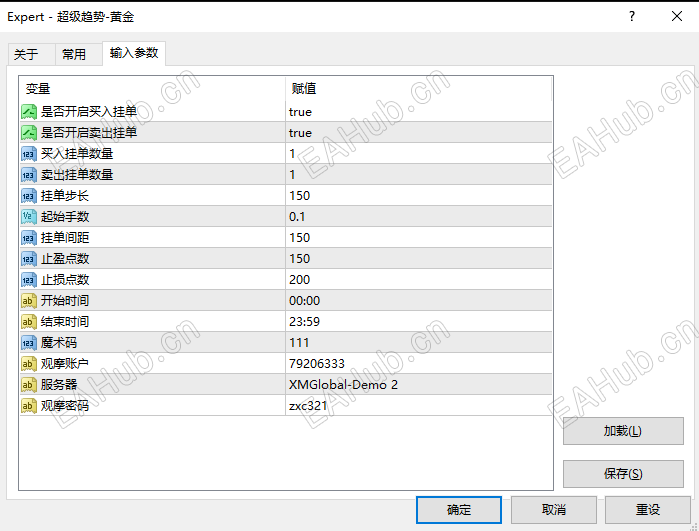
Task: Close the Expert dialog window
Action: pyautogui.click(x=677, y=16)
